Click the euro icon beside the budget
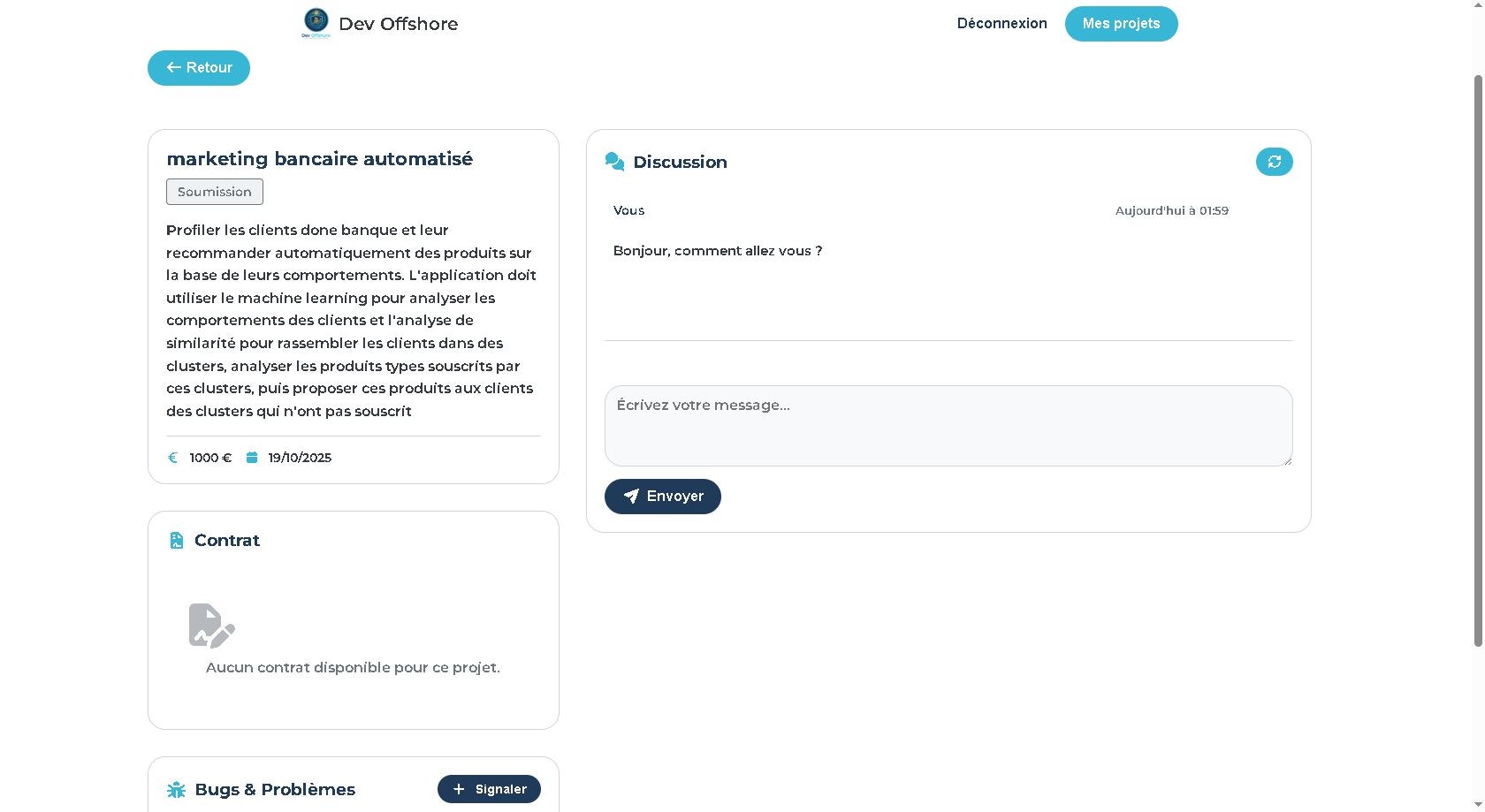 point(172,458)
